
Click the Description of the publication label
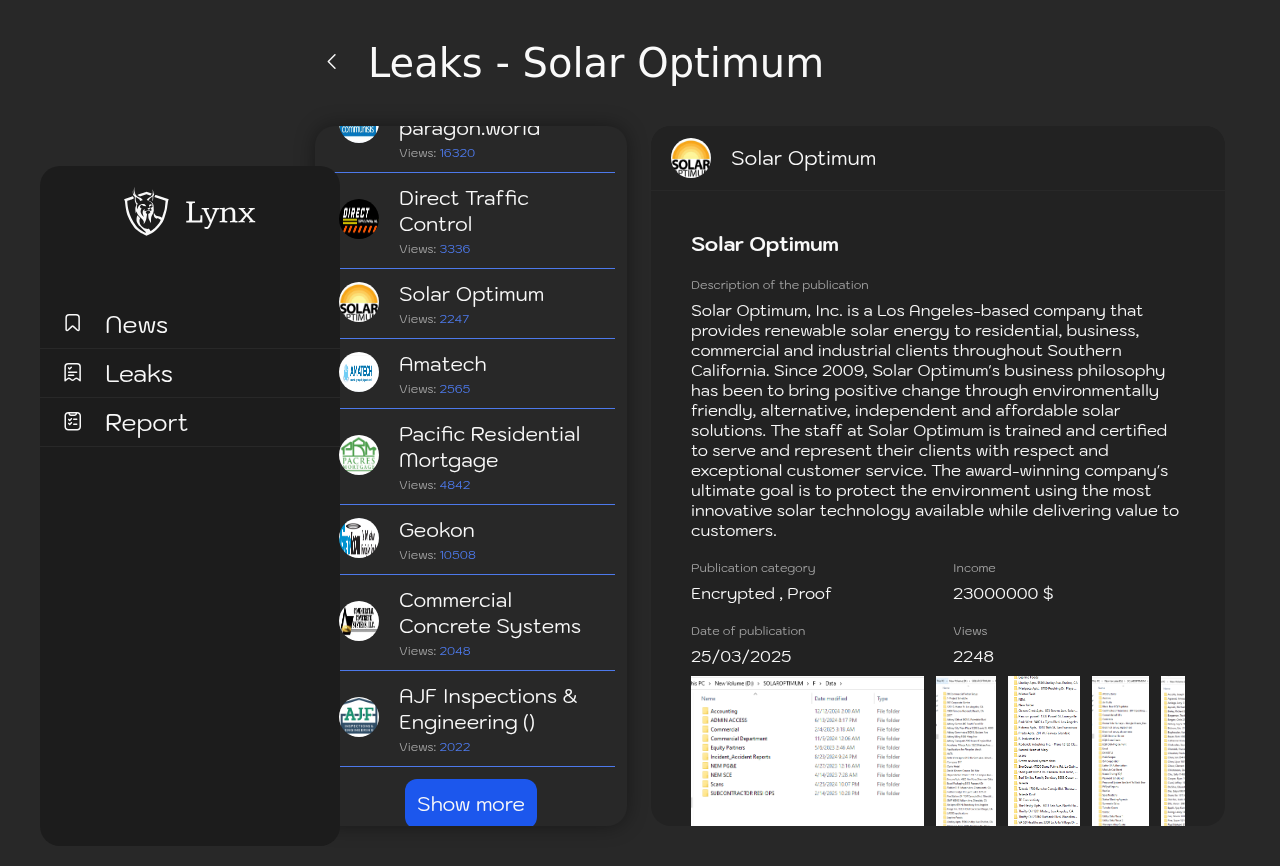[780, 285]
